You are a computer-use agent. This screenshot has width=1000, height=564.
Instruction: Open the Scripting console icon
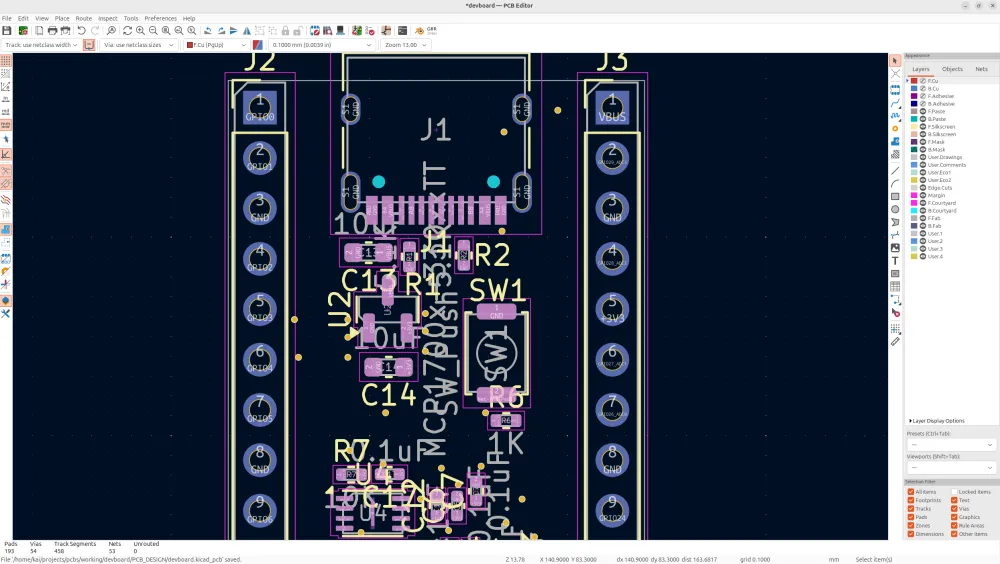pyautogui.click(x=402, y=31)
